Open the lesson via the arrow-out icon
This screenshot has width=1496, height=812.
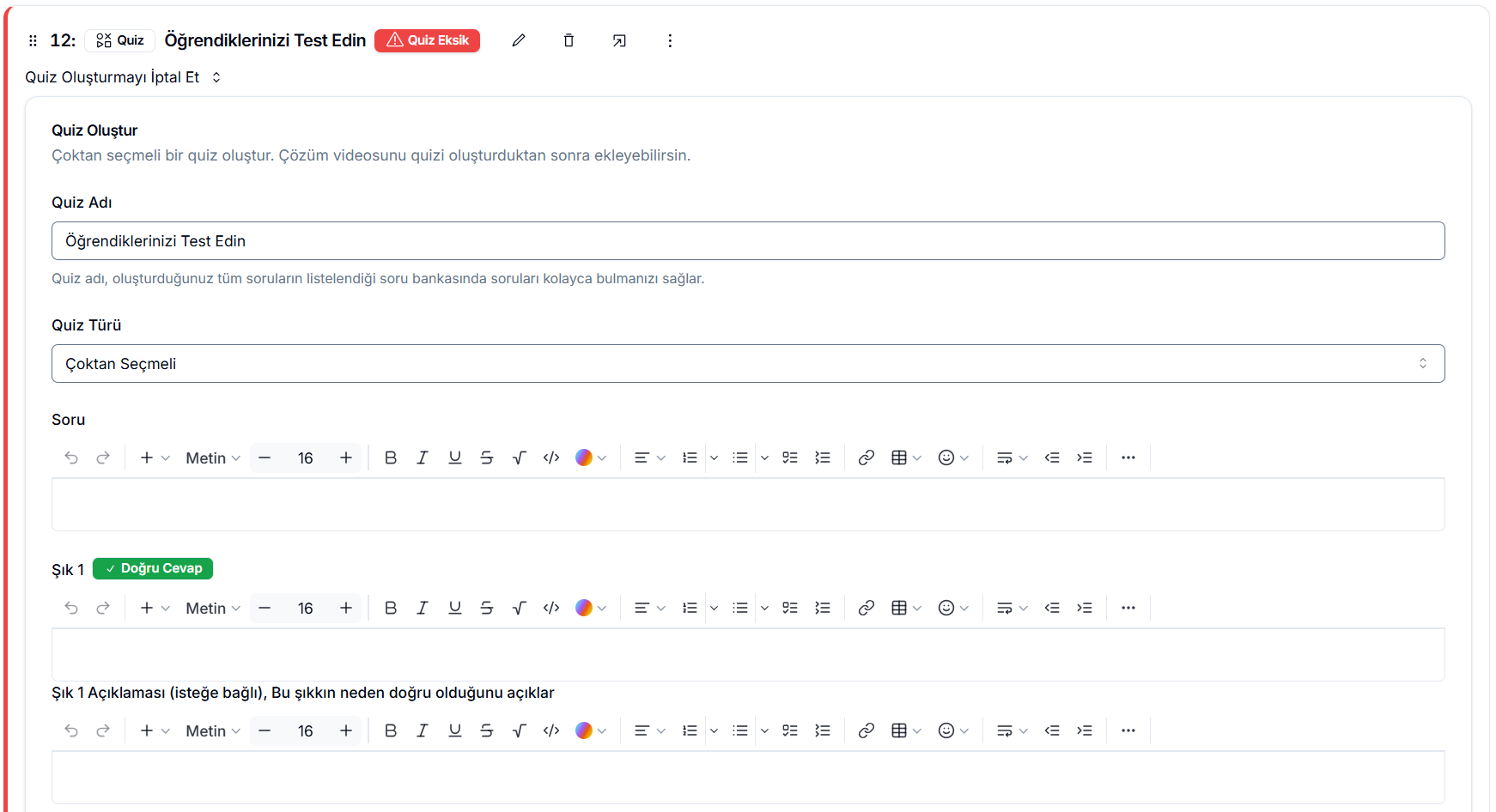point(619,40)
